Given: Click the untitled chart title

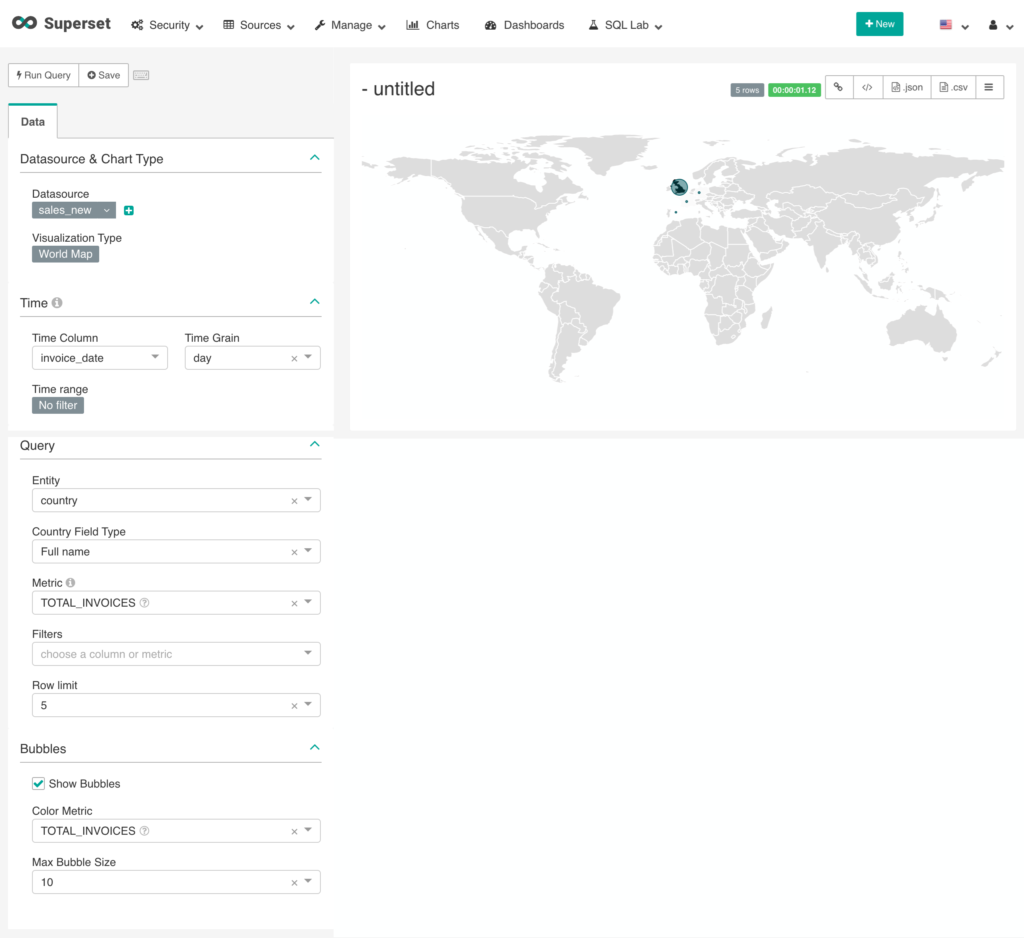Looking at the screenshot, I should [x=398, y=89].
